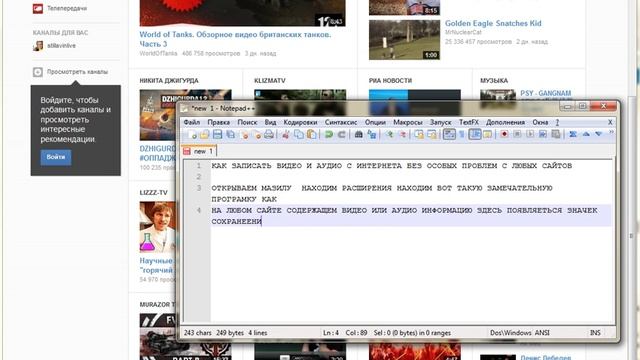Click the 'KLIZMATV' channel heading
This screenshot has height=360, width=640.
(x=270, y=81)
